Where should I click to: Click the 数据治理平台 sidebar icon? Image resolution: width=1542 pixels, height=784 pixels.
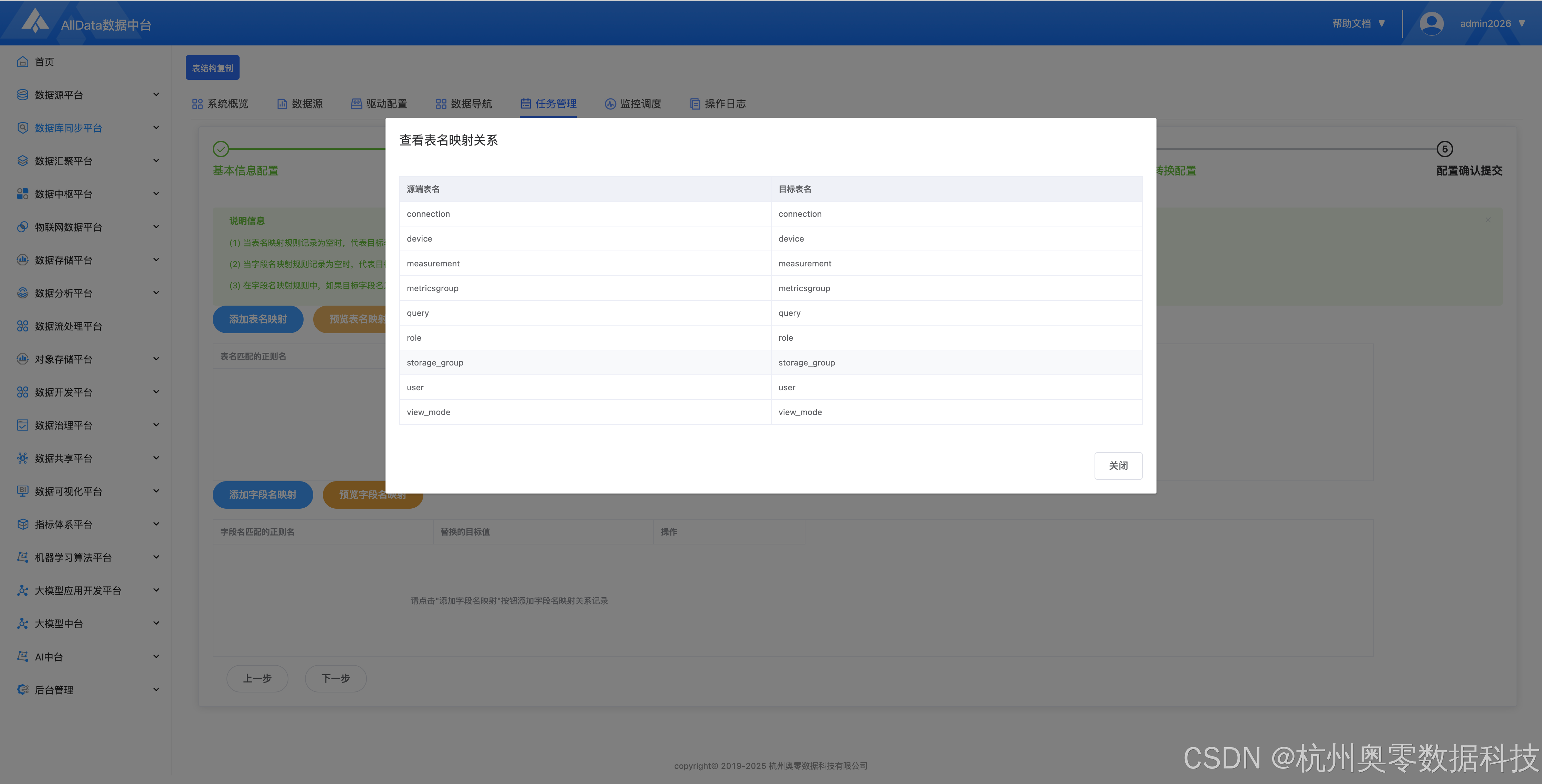[23, 425]
